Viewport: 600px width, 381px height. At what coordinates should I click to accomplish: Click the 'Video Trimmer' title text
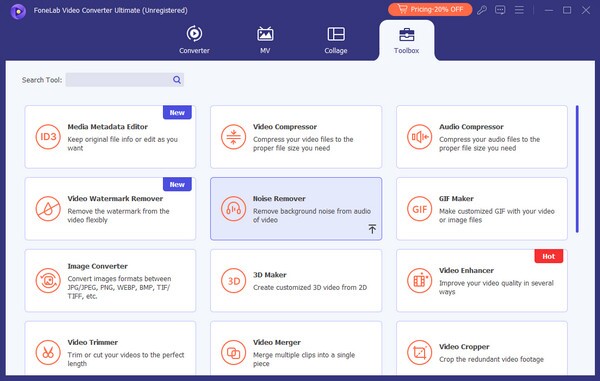93,342
